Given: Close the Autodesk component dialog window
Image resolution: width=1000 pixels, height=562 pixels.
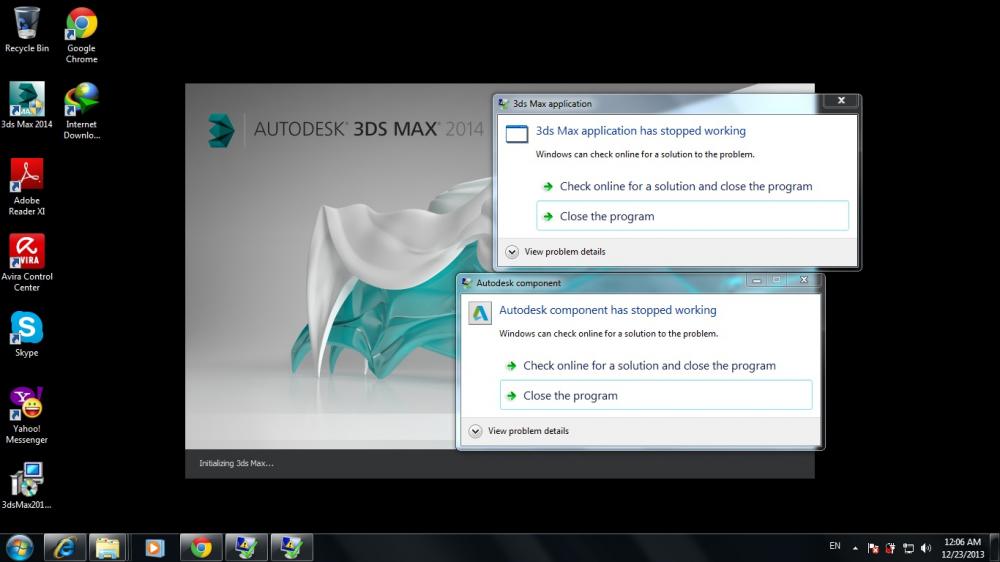Looking at the screenshot, I should click(804, 280).
